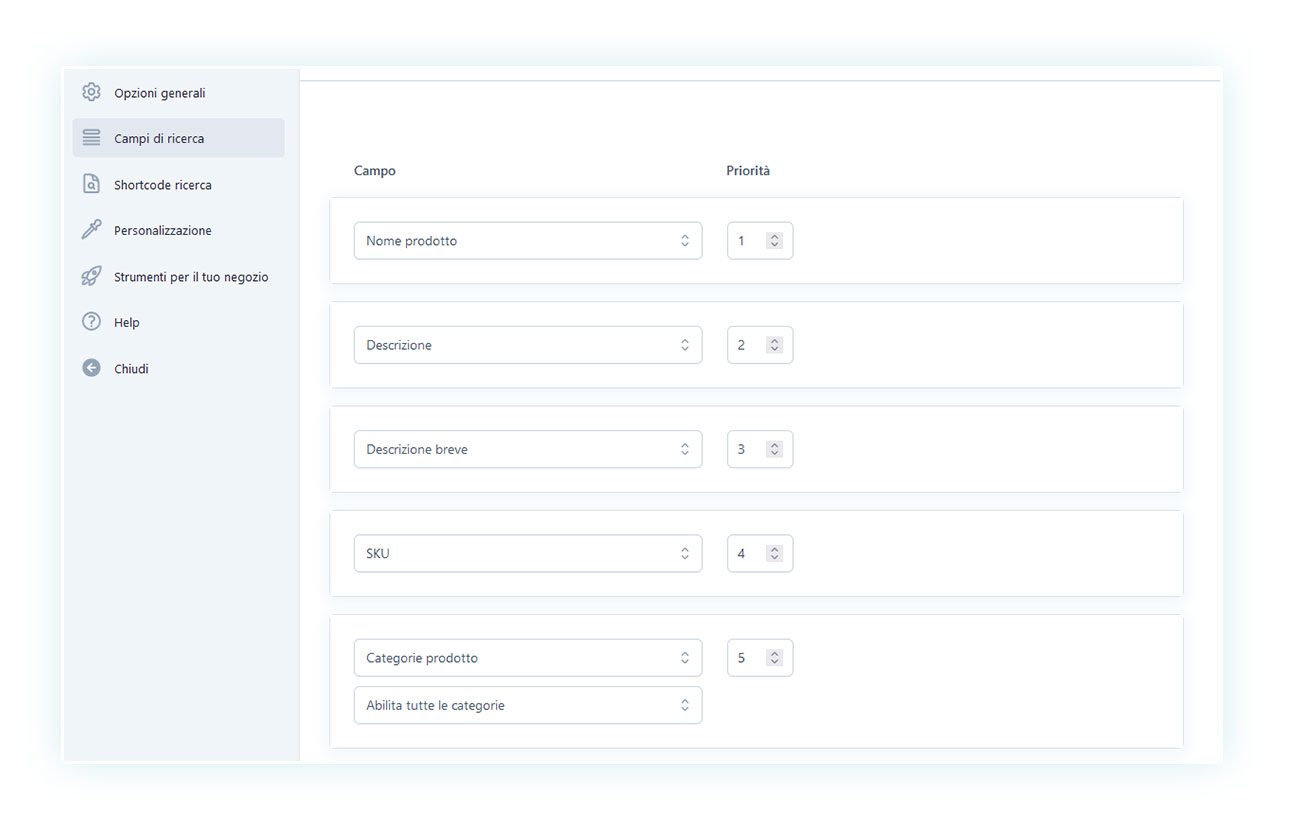Click the Campo column header
This screenshot has height=834, width=1300.
(x=375, y=171)
